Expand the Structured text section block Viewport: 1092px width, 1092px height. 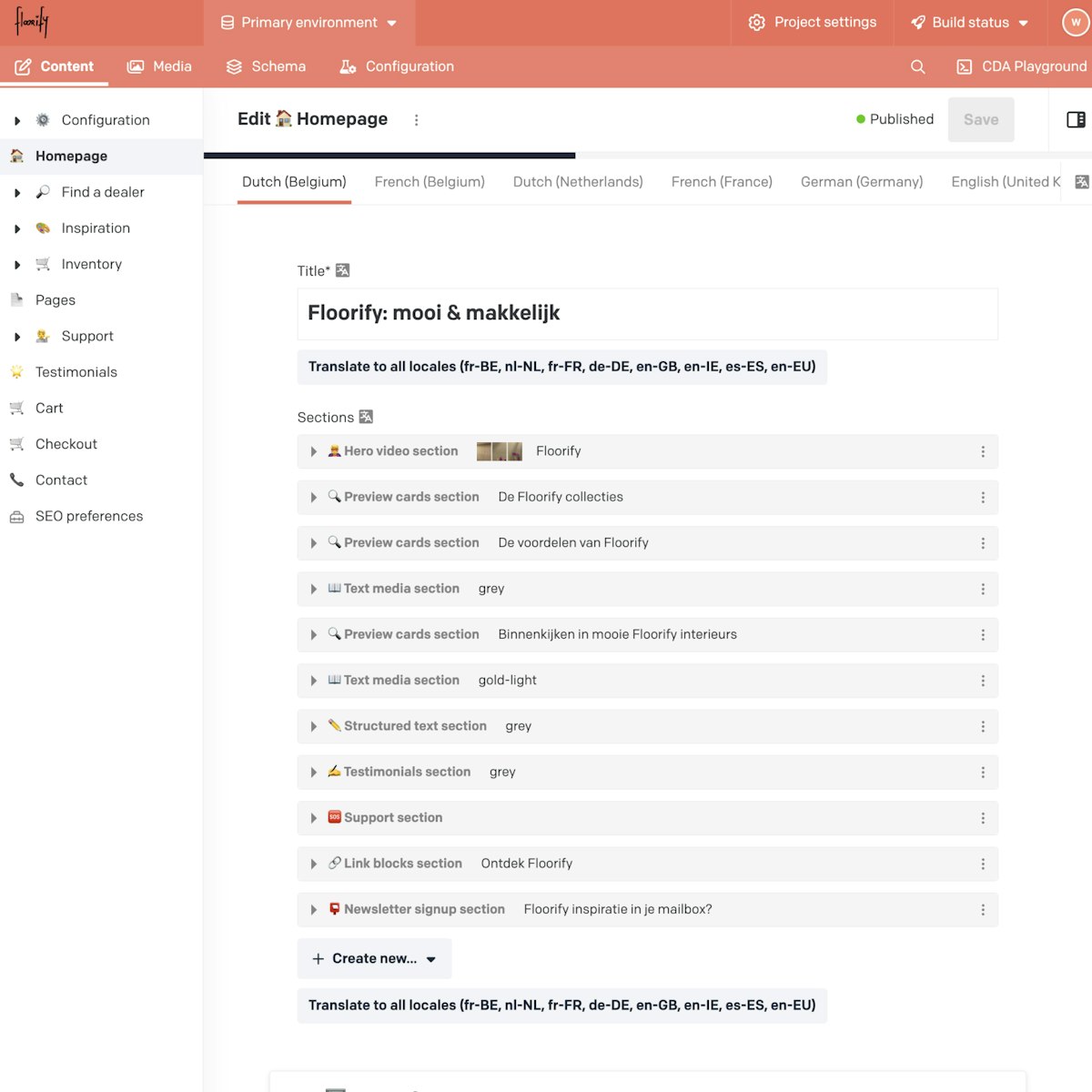tap(313, 726)
